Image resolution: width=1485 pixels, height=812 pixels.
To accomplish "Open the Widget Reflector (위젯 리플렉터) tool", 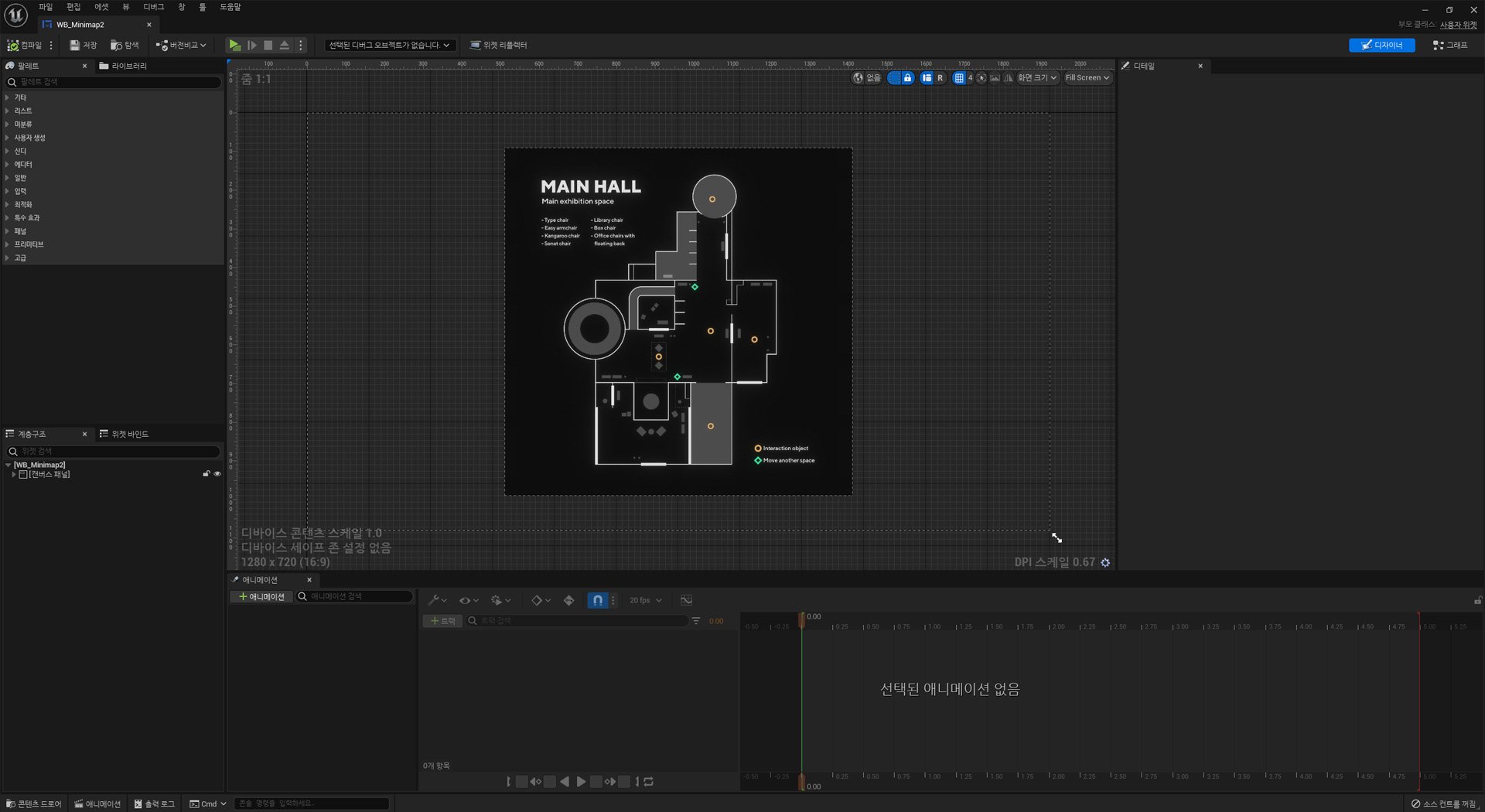I will [498, 46].
